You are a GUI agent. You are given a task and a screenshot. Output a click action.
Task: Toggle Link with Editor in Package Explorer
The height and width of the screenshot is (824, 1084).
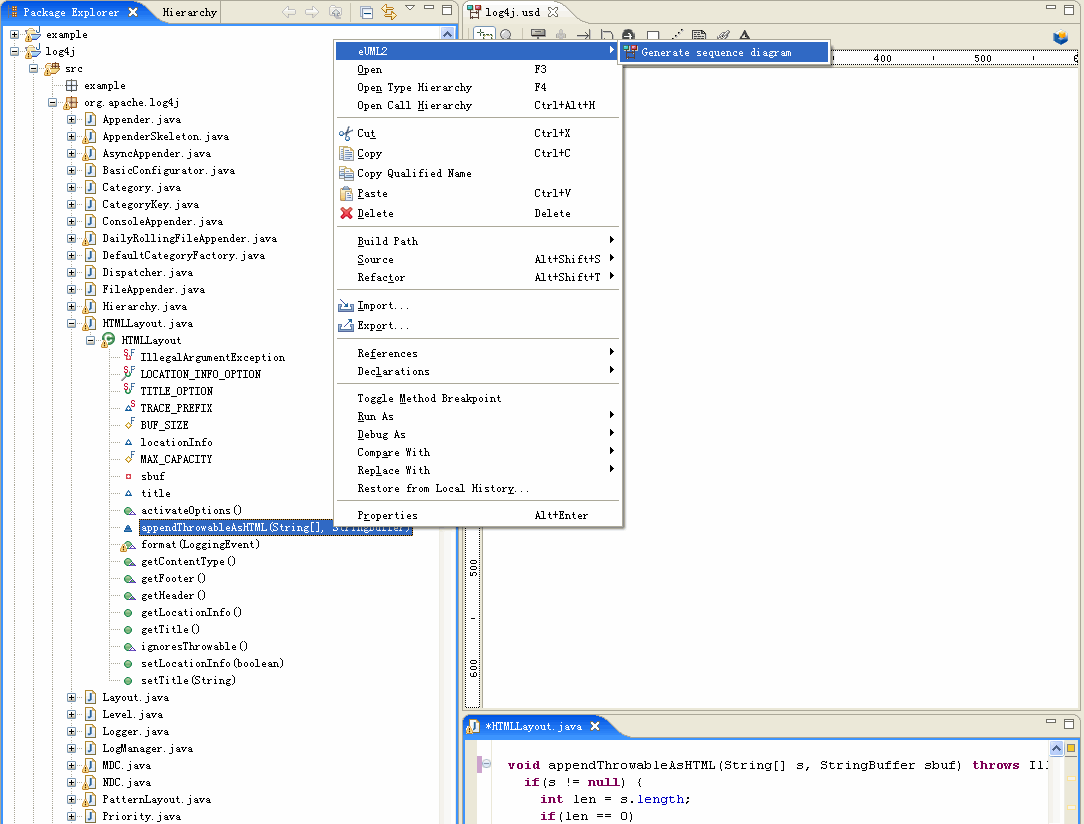click(x=389, y=13)
